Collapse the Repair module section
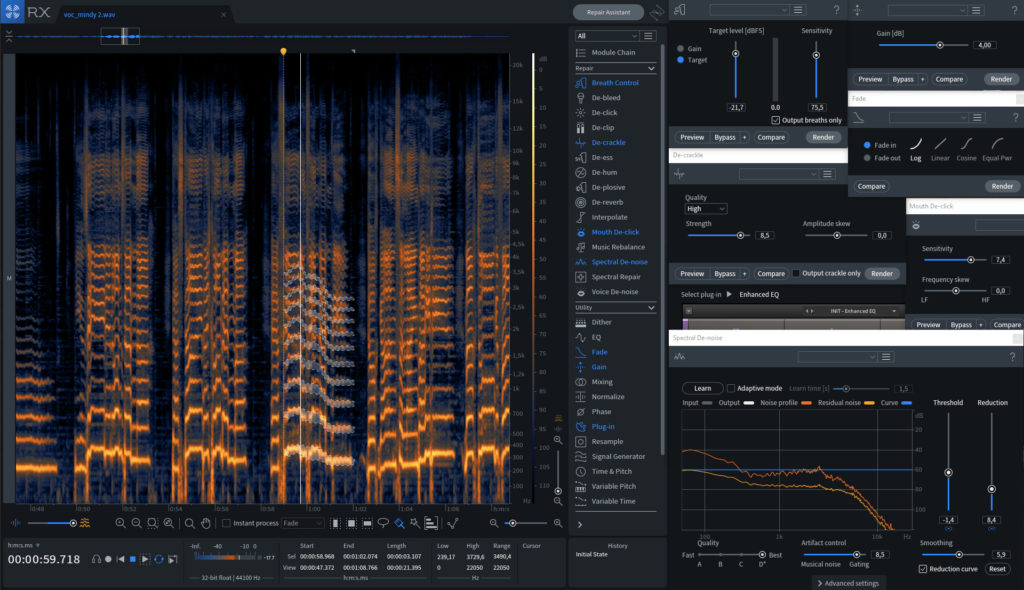Image resolution: width=1024 pixels, height=590 pixels. [651, 69]
